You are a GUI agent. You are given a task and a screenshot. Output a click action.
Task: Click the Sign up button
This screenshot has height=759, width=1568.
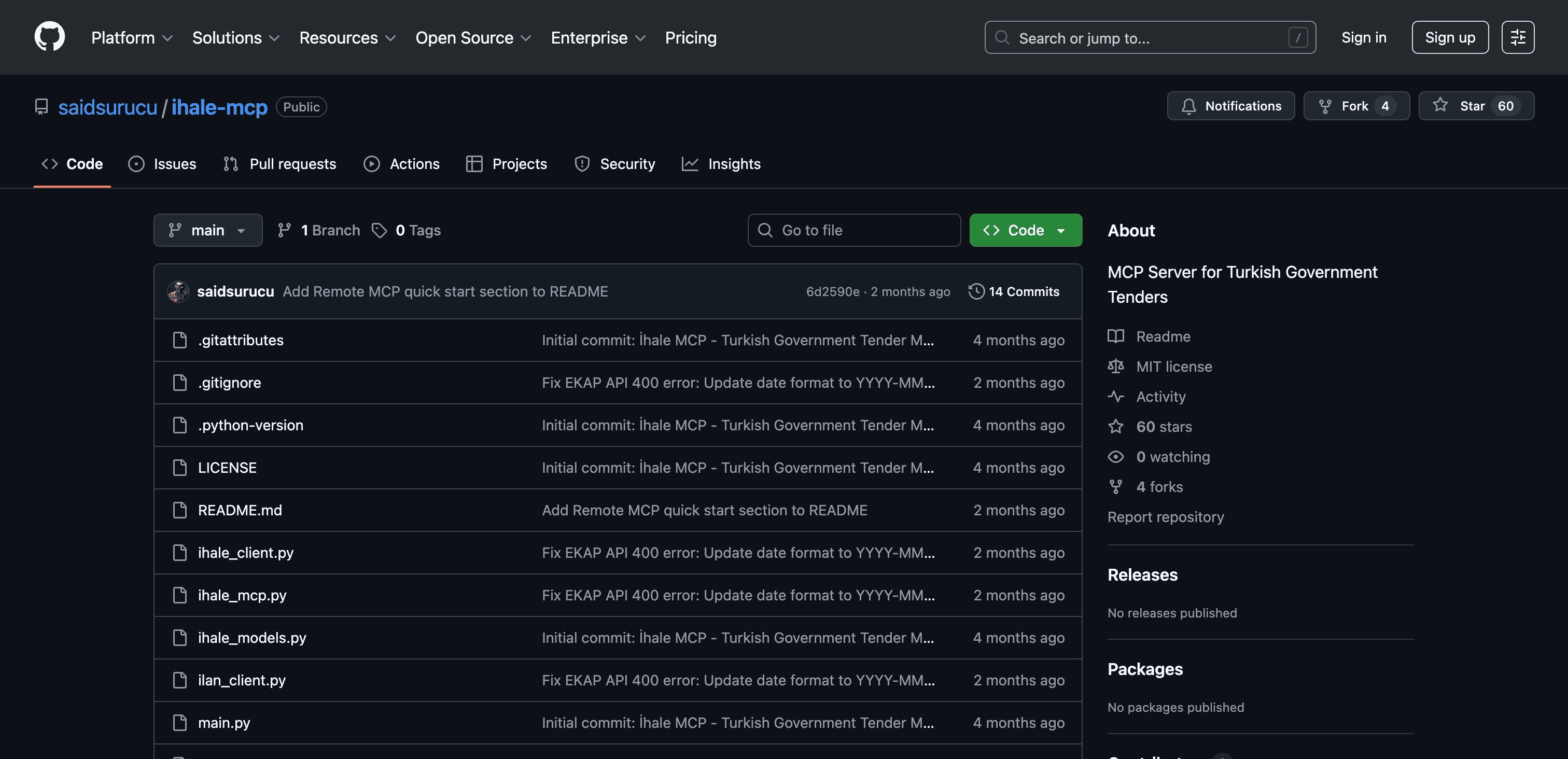[1449, 38]
